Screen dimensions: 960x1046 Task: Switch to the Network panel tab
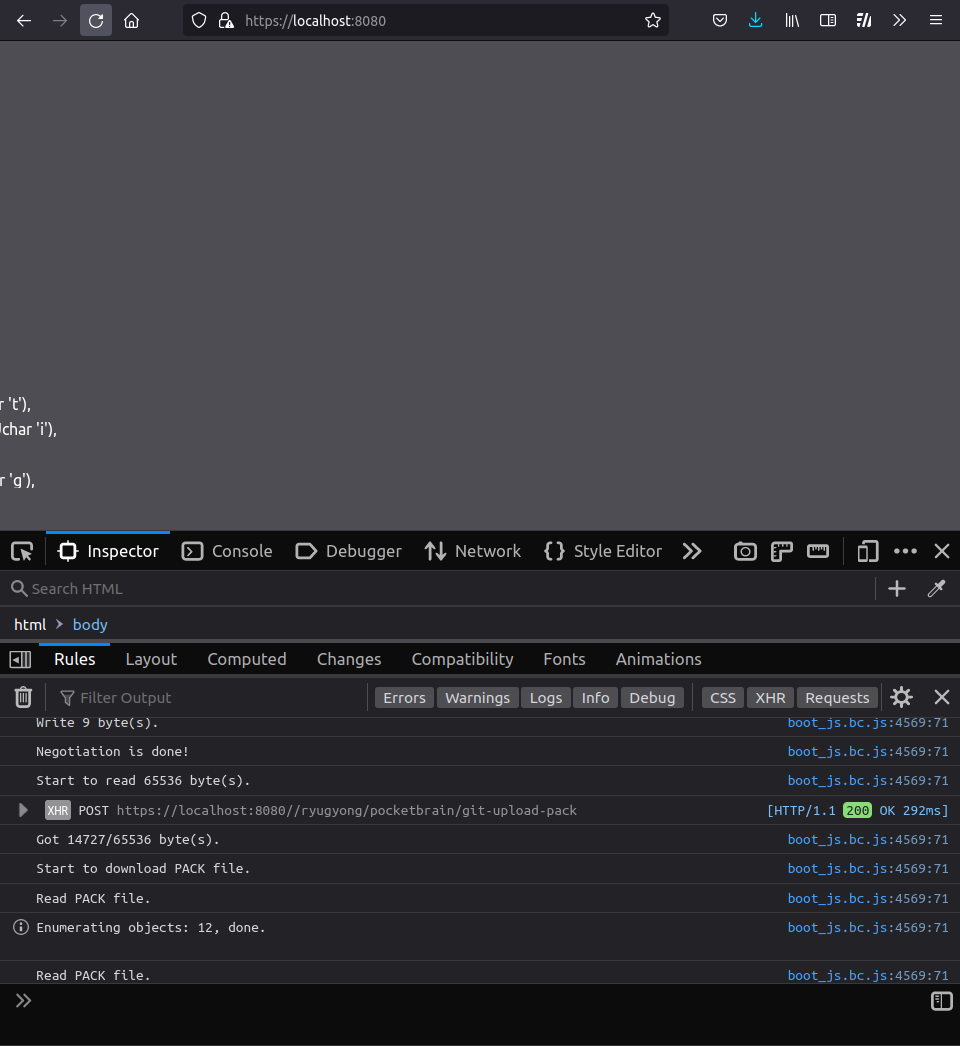pyautogui.click(x=472, y=551)
